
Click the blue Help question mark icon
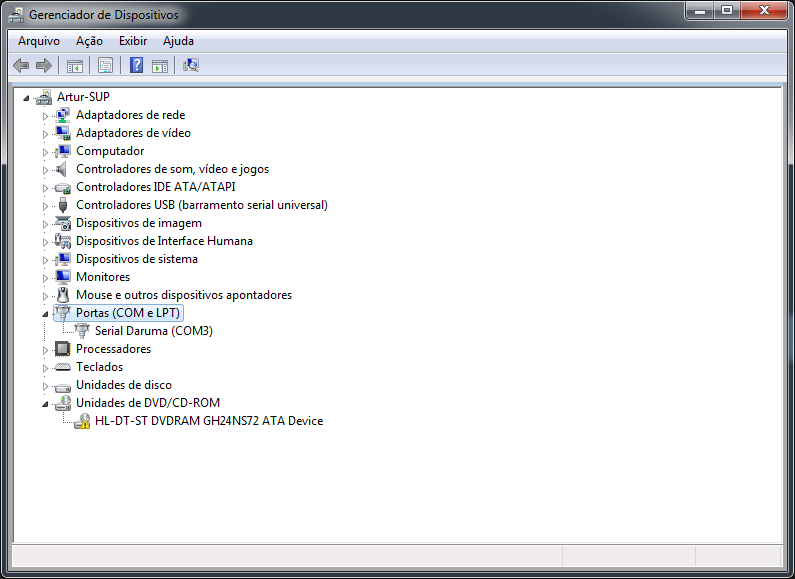pos(136,65)
